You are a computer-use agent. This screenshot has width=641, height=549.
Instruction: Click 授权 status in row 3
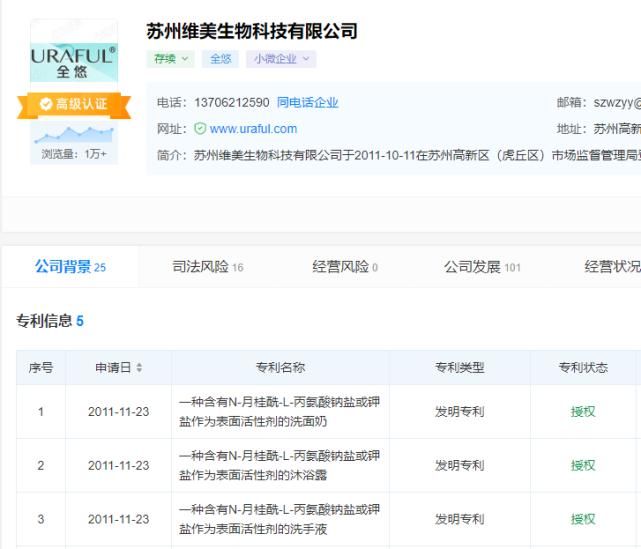point(583,519)
